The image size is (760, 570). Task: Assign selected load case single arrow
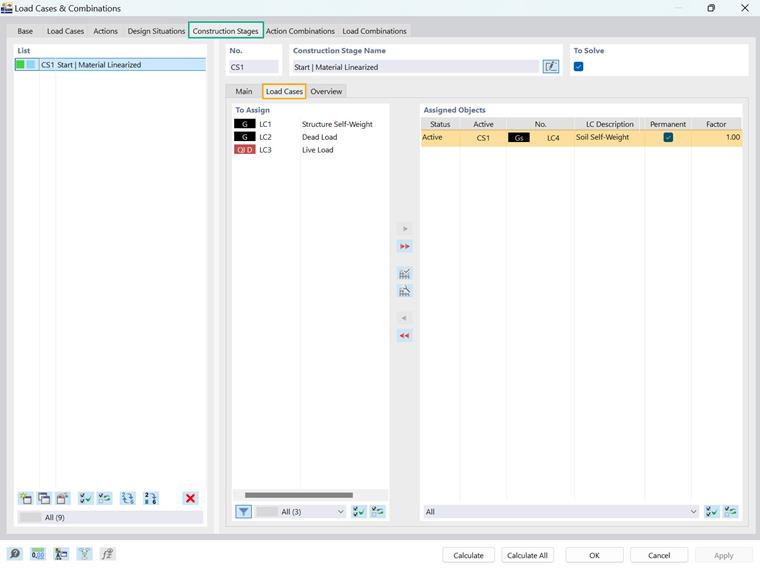[x=405, y=229]
